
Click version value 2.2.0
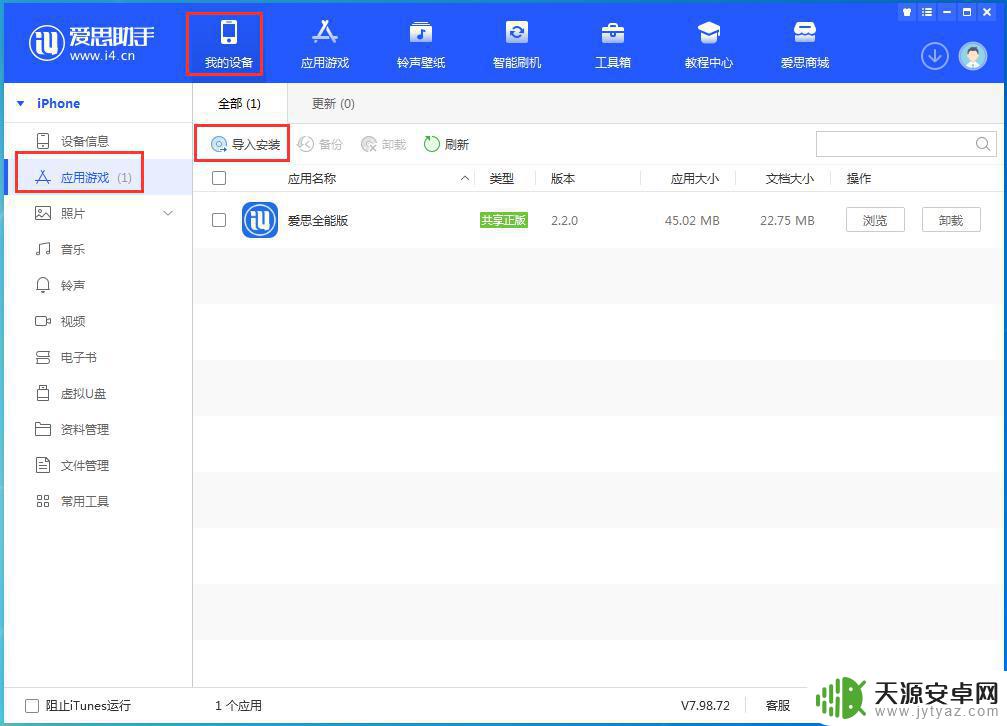pyautogui.click(x=564, y=220)
